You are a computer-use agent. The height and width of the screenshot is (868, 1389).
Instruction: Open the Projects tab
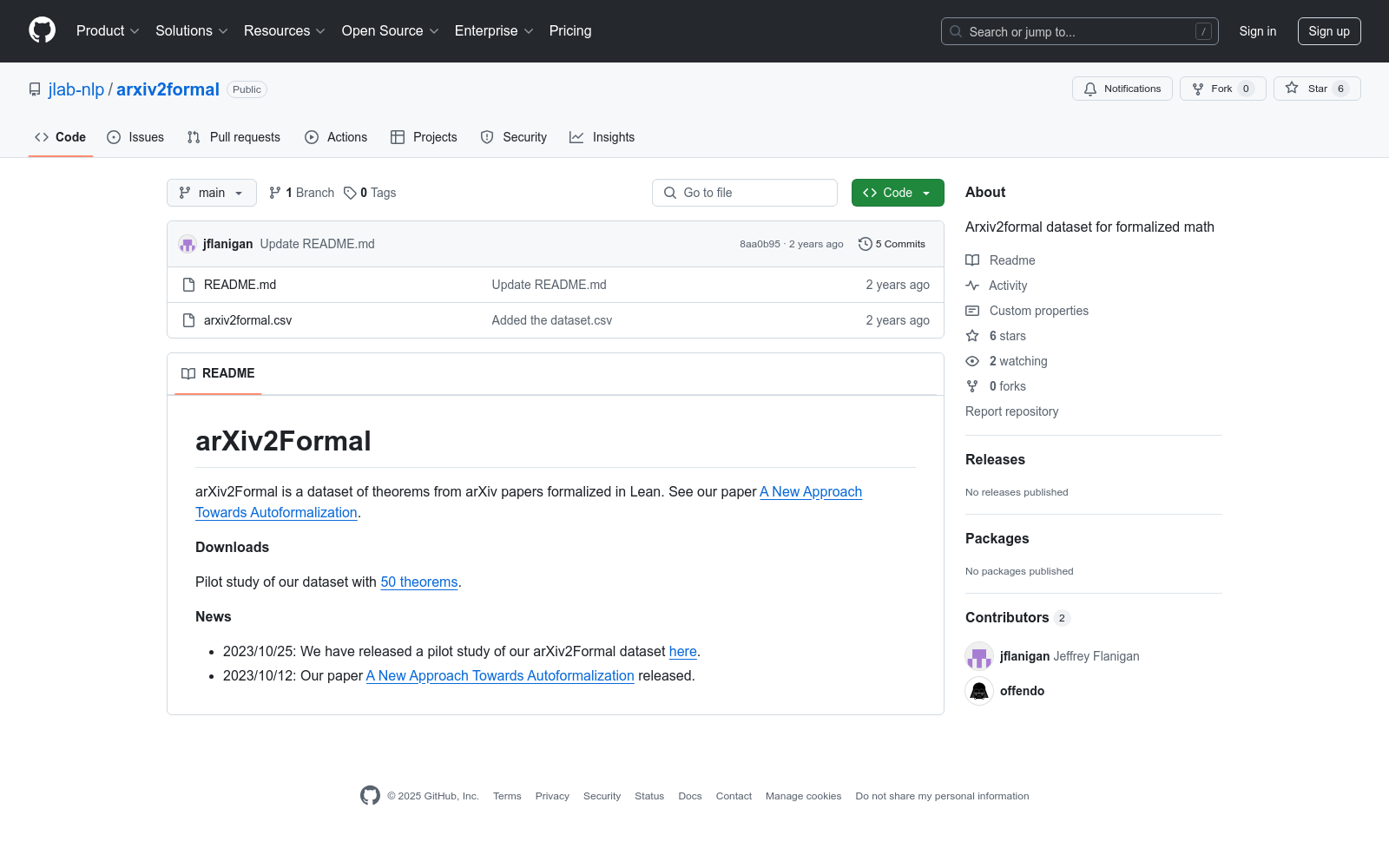[424, 137]
